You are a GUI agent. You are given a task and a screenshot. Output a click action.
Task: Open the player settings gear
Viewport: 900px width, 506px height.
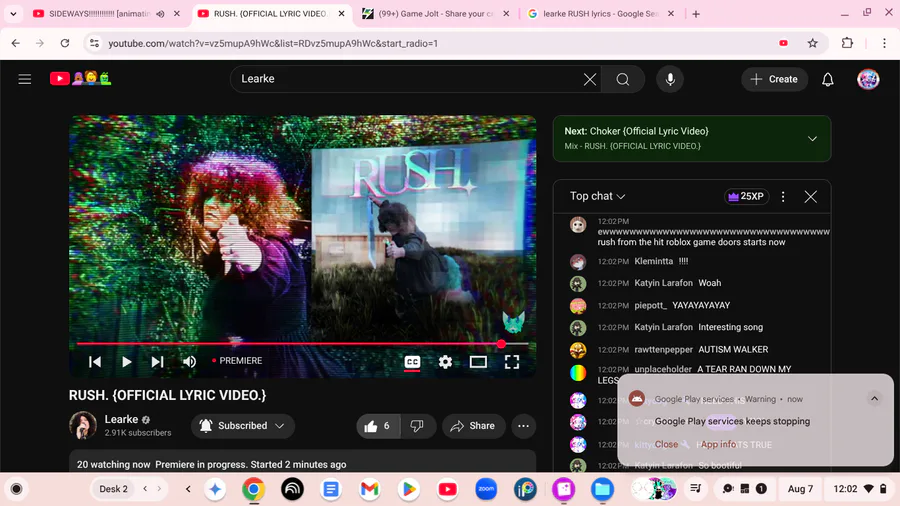coord(445,361)
